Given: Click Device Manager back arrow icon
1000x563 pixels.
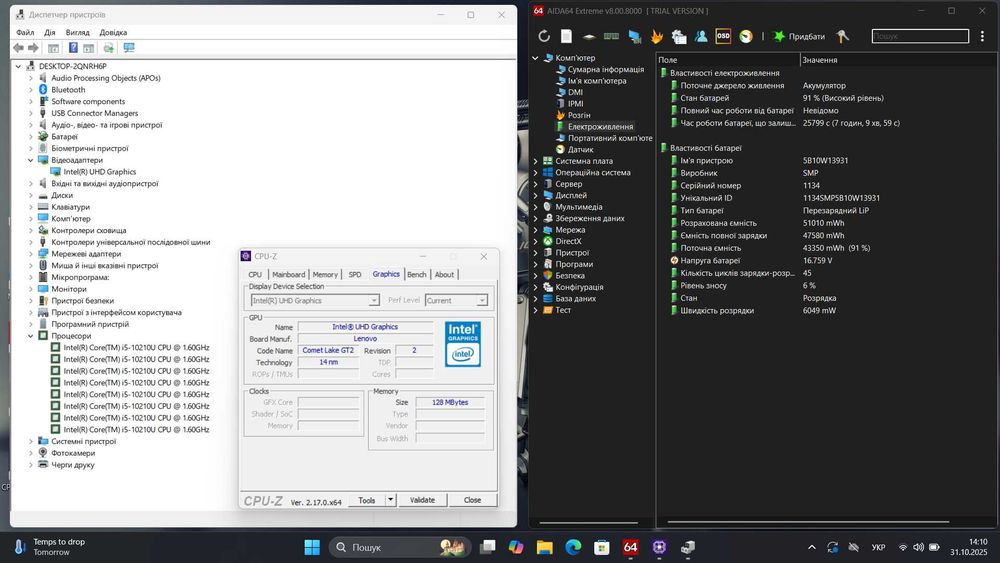Looking at the screenshot, I should [x=18, y=48].
